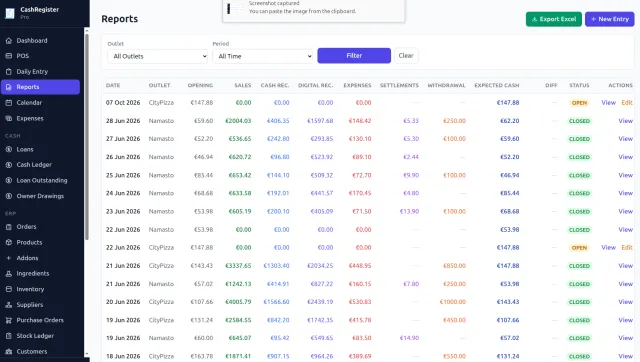
Task: Click the CashRegister logo icon
Action: 10,13
